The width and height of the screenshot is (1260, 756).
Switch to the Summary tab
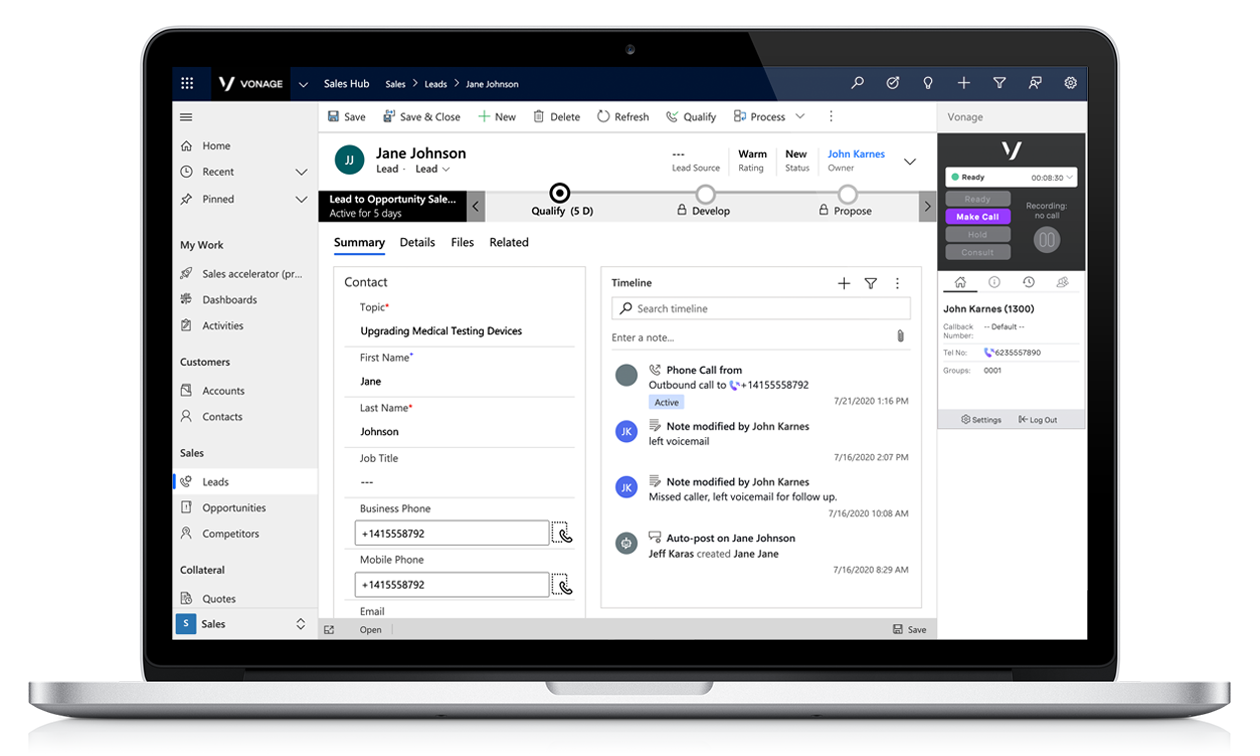point(359,243)
